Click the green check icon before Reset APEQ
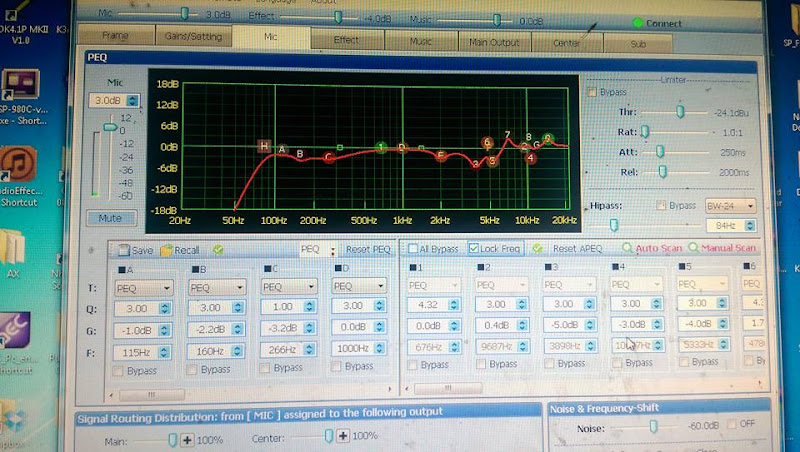Screen dimensions: 800x452 pos(537,248)
